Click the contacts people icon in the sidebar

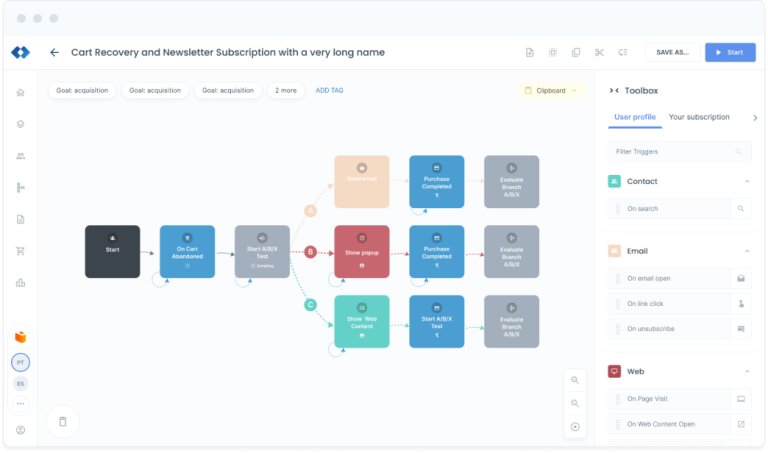tap(21, 156)
